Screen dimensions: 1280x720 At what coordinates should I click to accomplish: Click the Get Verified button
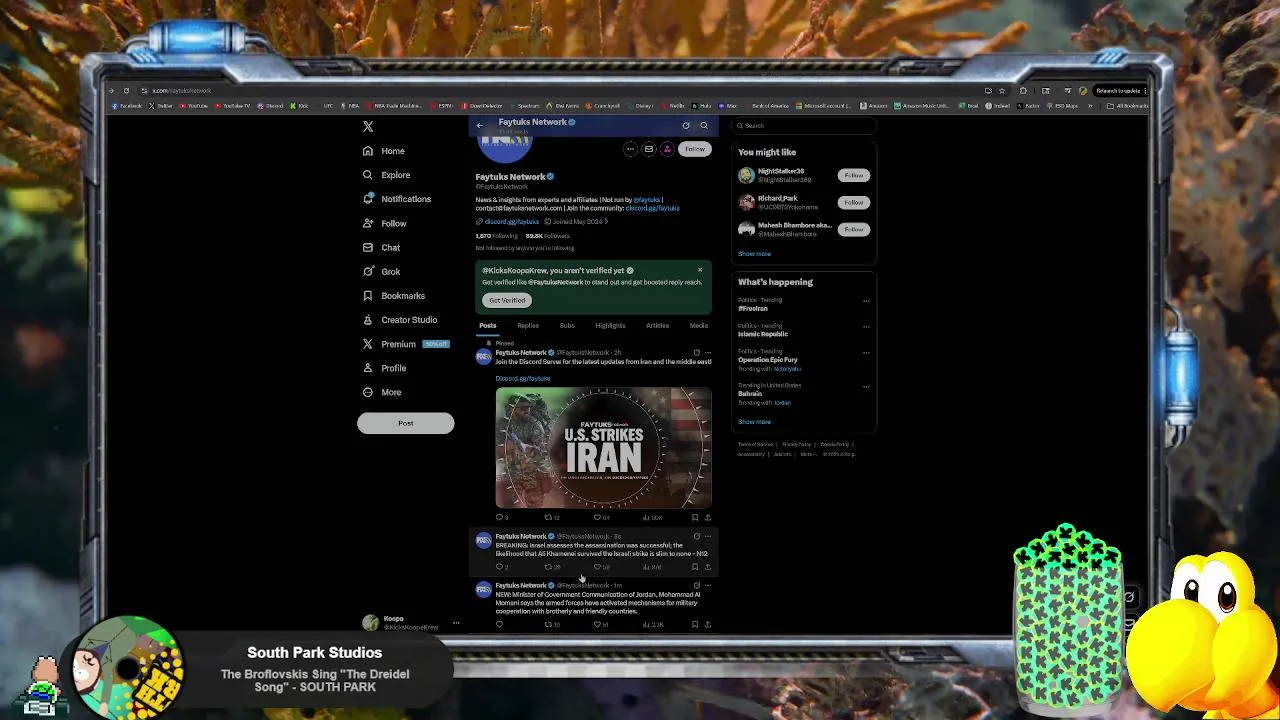coord(507,300)
